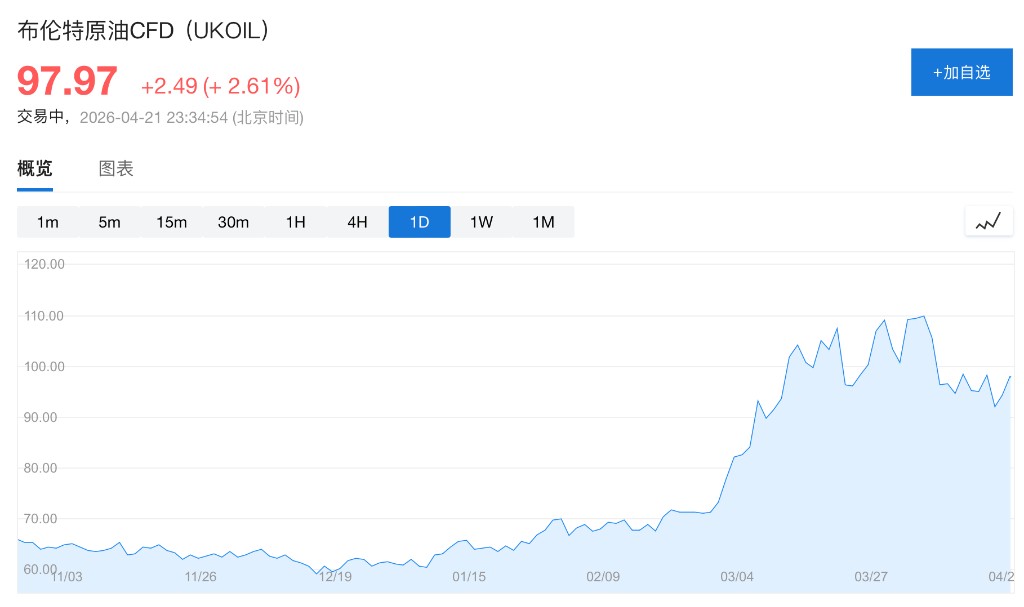Choose the 15m chart interval

(172, 222)
